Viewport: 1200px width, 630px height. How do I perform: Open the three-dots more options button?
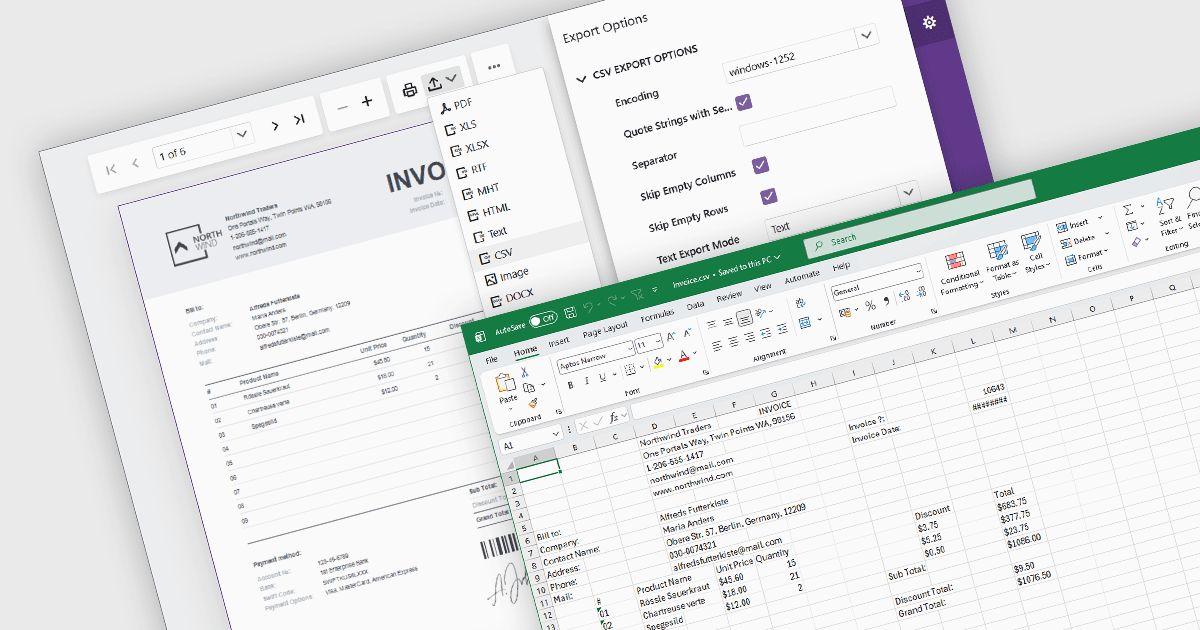pos(494,67)
